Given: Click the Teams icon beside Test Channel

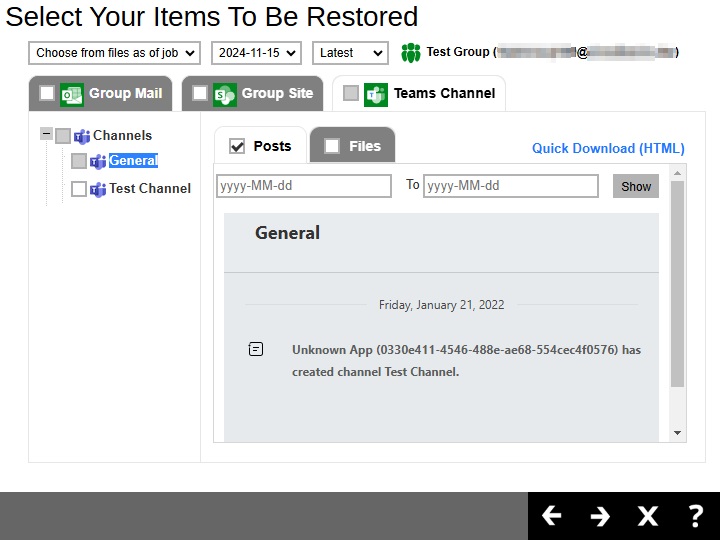Looking at the screenshot, I should click(98, 189).
